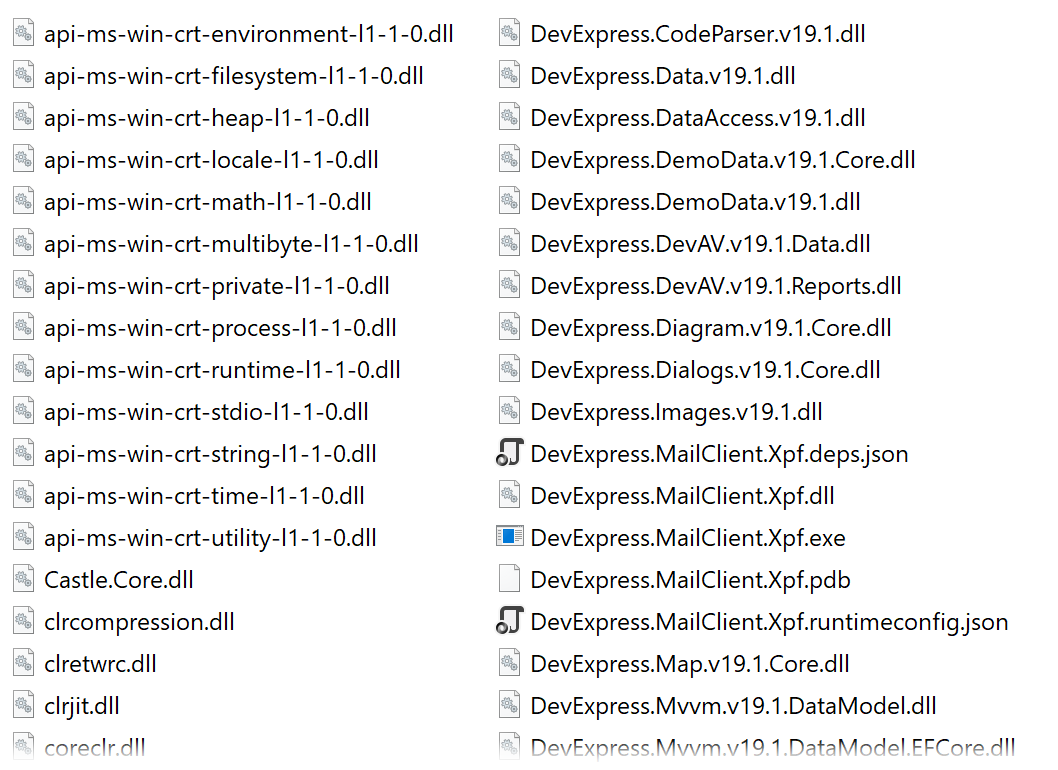Image resolution: width=1058 pixels, height=770 pixels.
Task: Click the icon beside api-ms-win-crt-filesystem-l1-1-0.dll
Action: click(x=24, y=75)
